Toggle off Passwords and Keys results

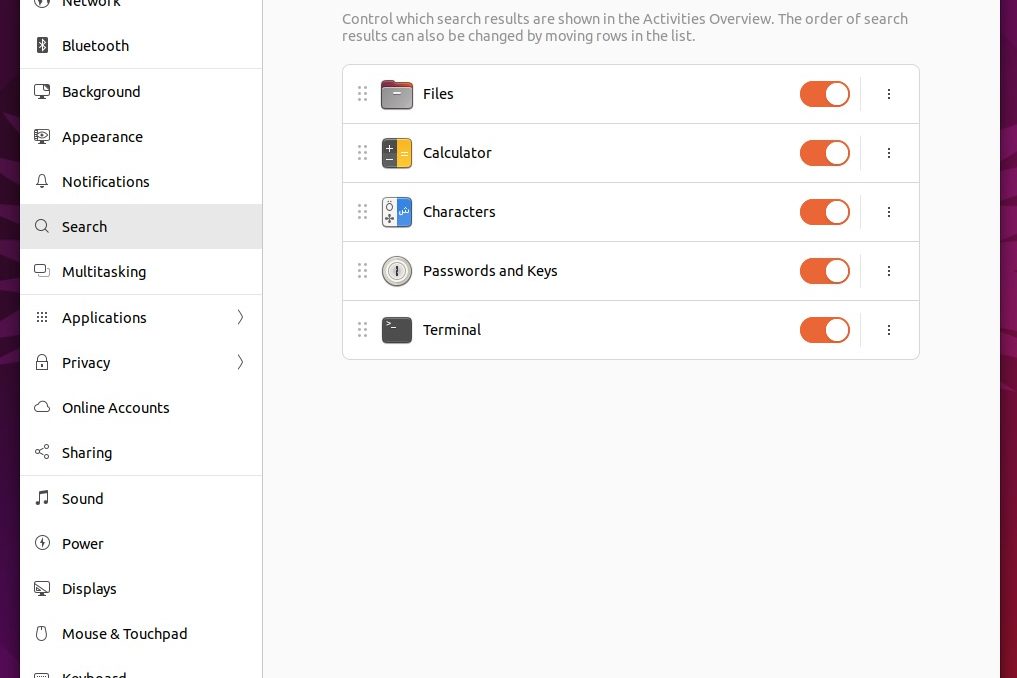coord(824,270)
